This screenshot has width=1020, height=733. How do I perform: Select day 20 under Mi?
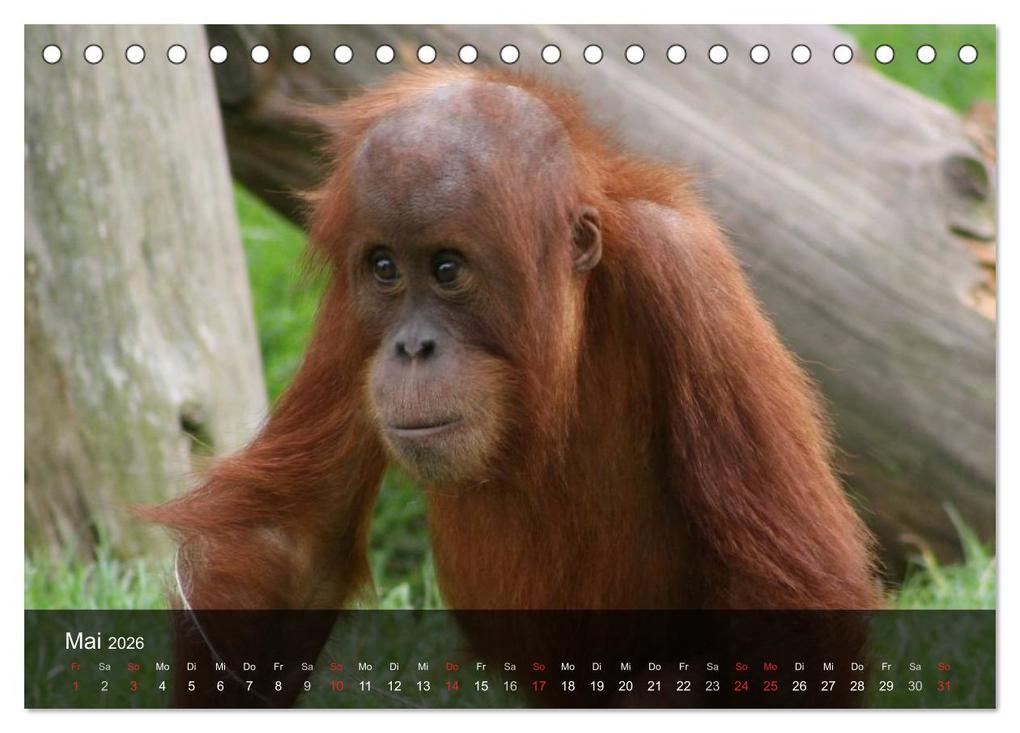coord(626,686)
